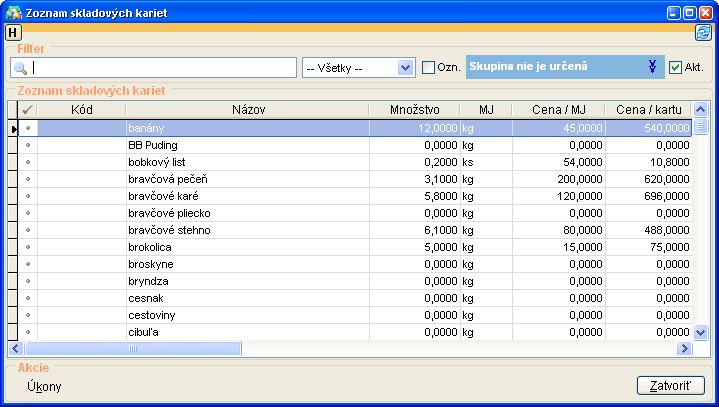
Task: Click the row marker dot for cesnak
Action: [x=28, y=298]
